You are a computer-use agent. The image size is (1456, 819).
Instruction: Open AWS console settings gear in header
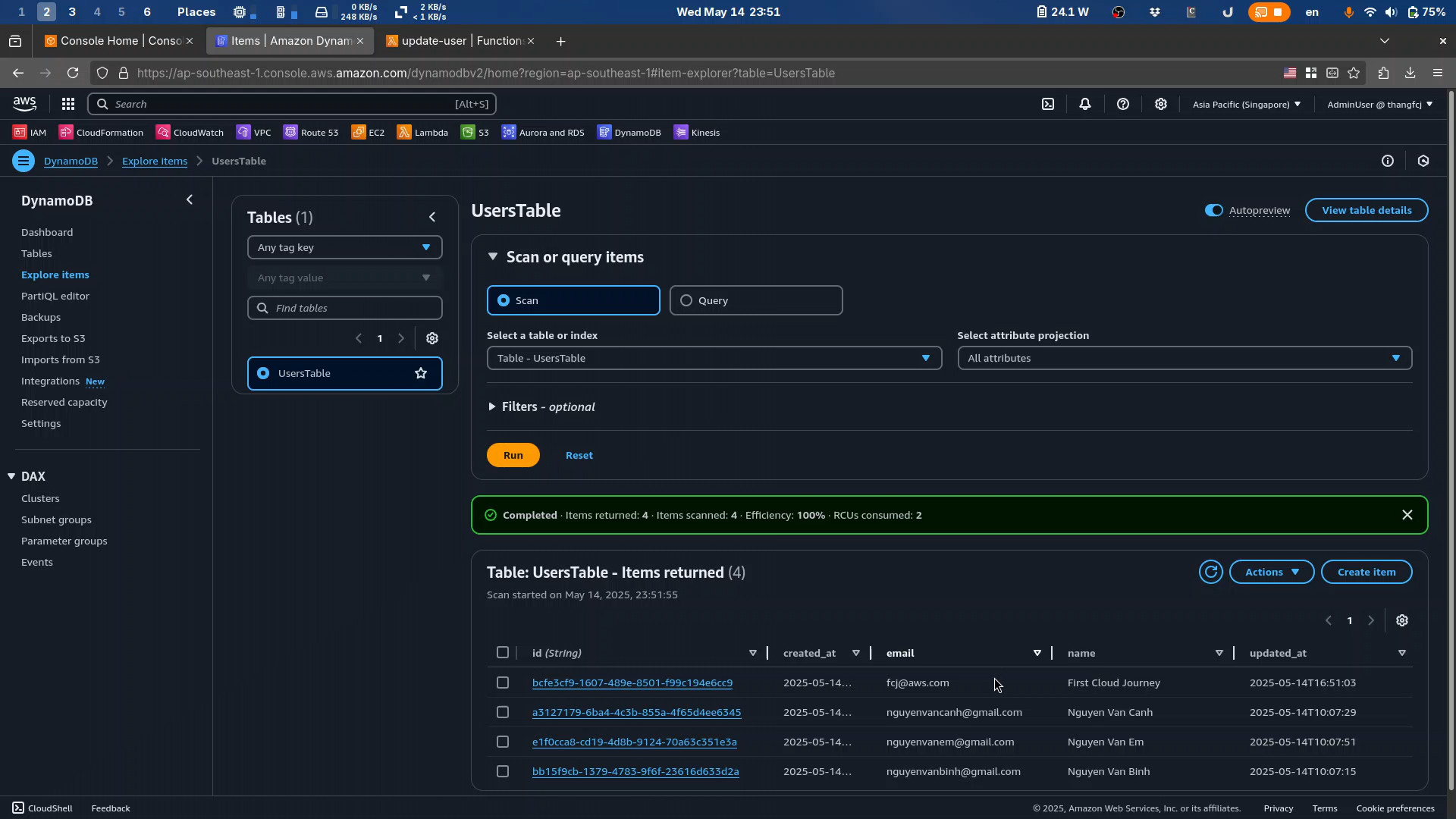[1161, 104]
